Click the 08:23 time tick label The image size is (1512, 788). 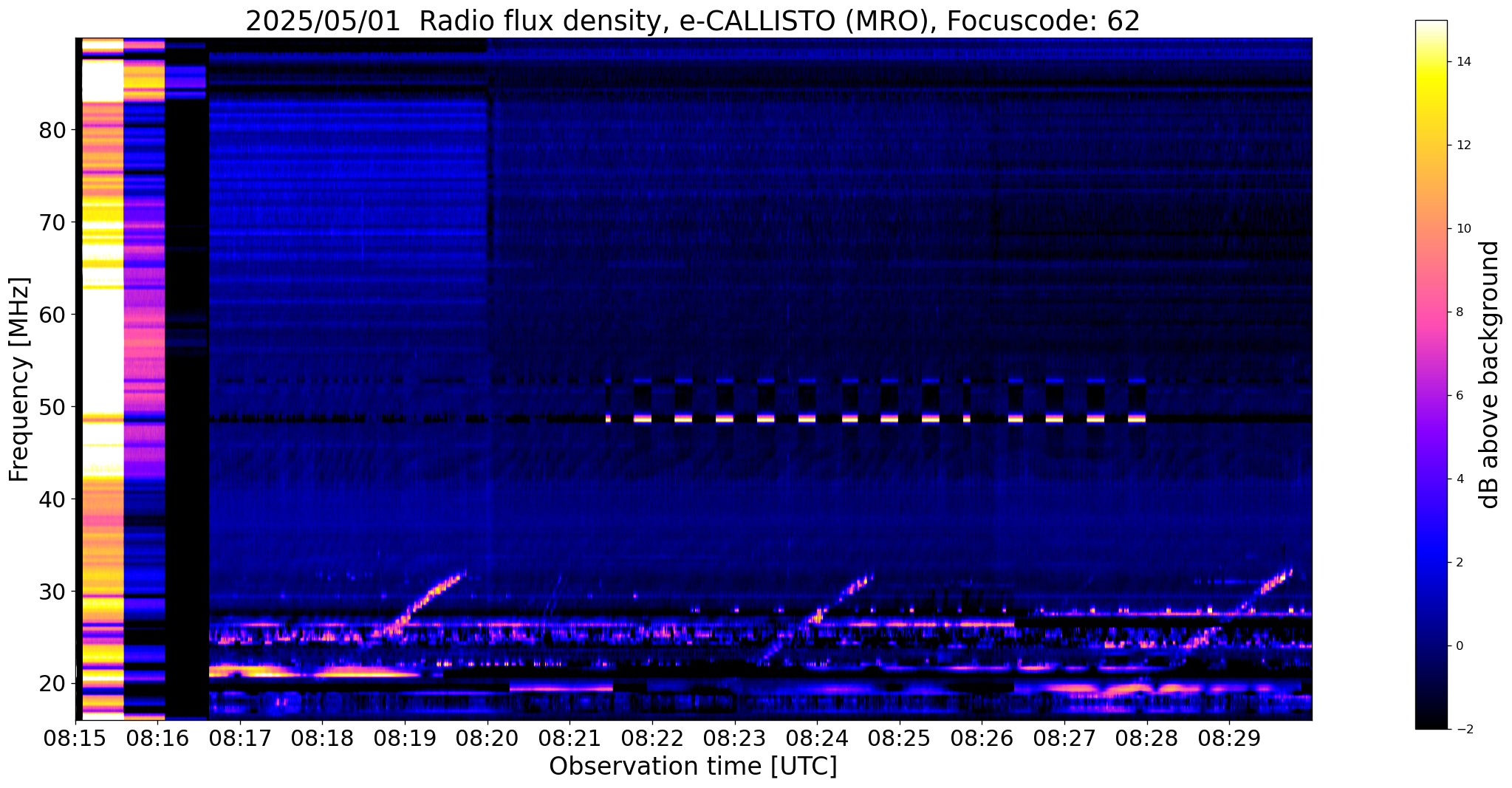click(734, 739)
